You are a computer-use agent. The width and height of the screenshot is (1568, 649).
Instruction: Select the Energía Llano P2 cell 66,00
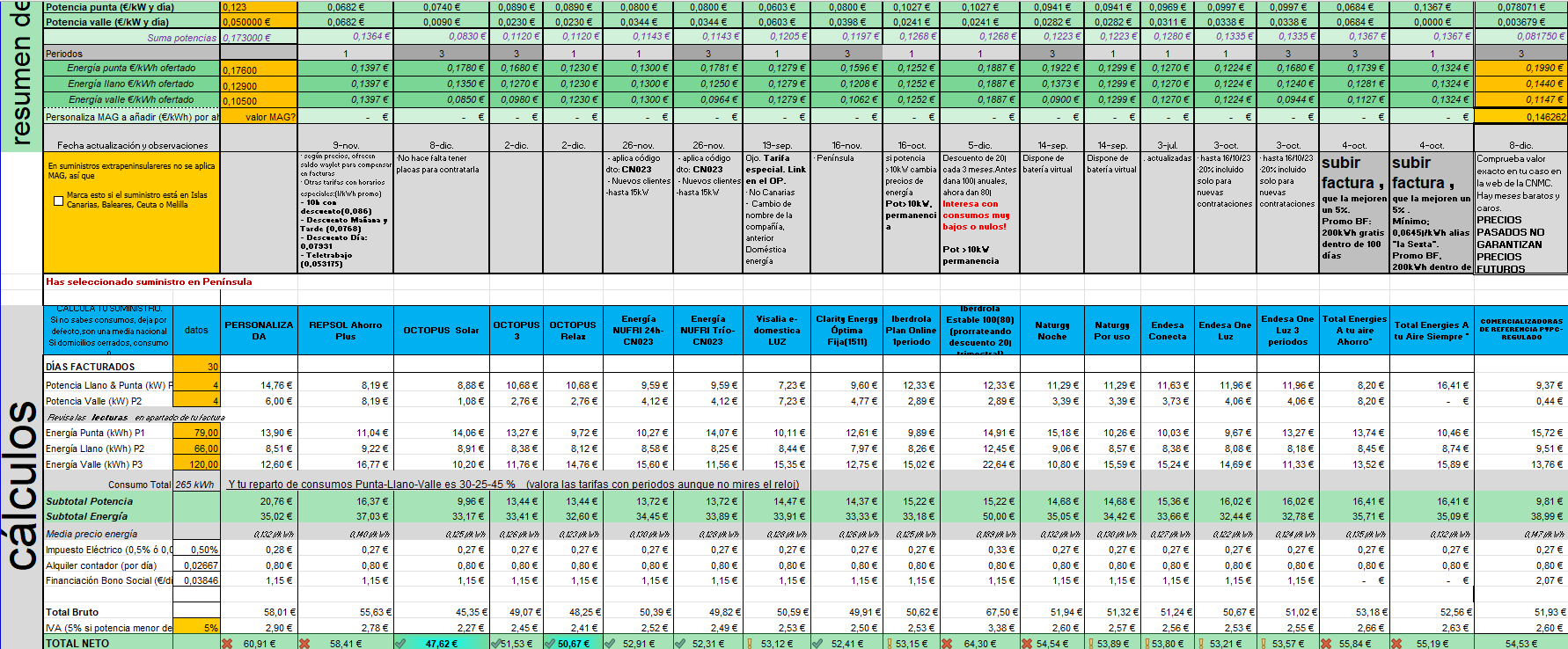tap(196, 448)
